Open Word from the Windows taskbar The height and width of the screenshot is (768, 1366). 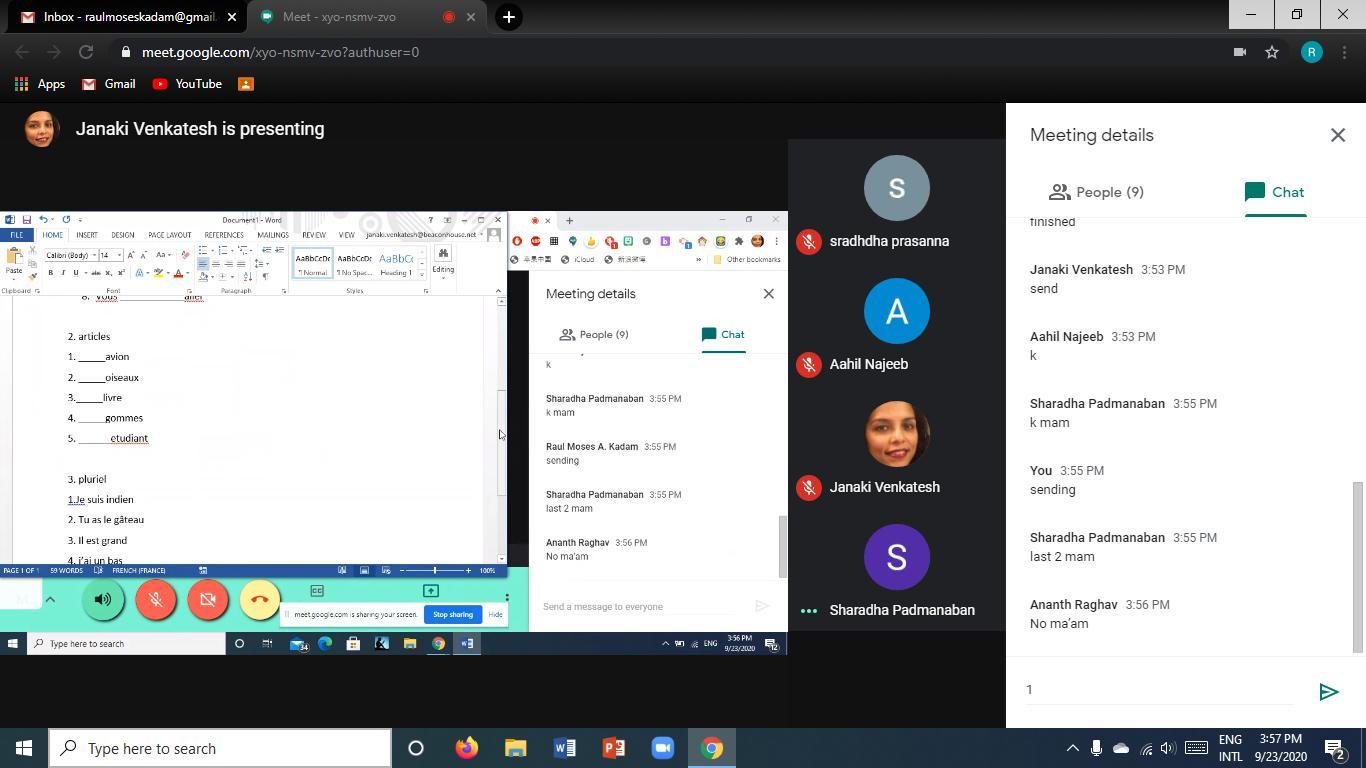564,748
